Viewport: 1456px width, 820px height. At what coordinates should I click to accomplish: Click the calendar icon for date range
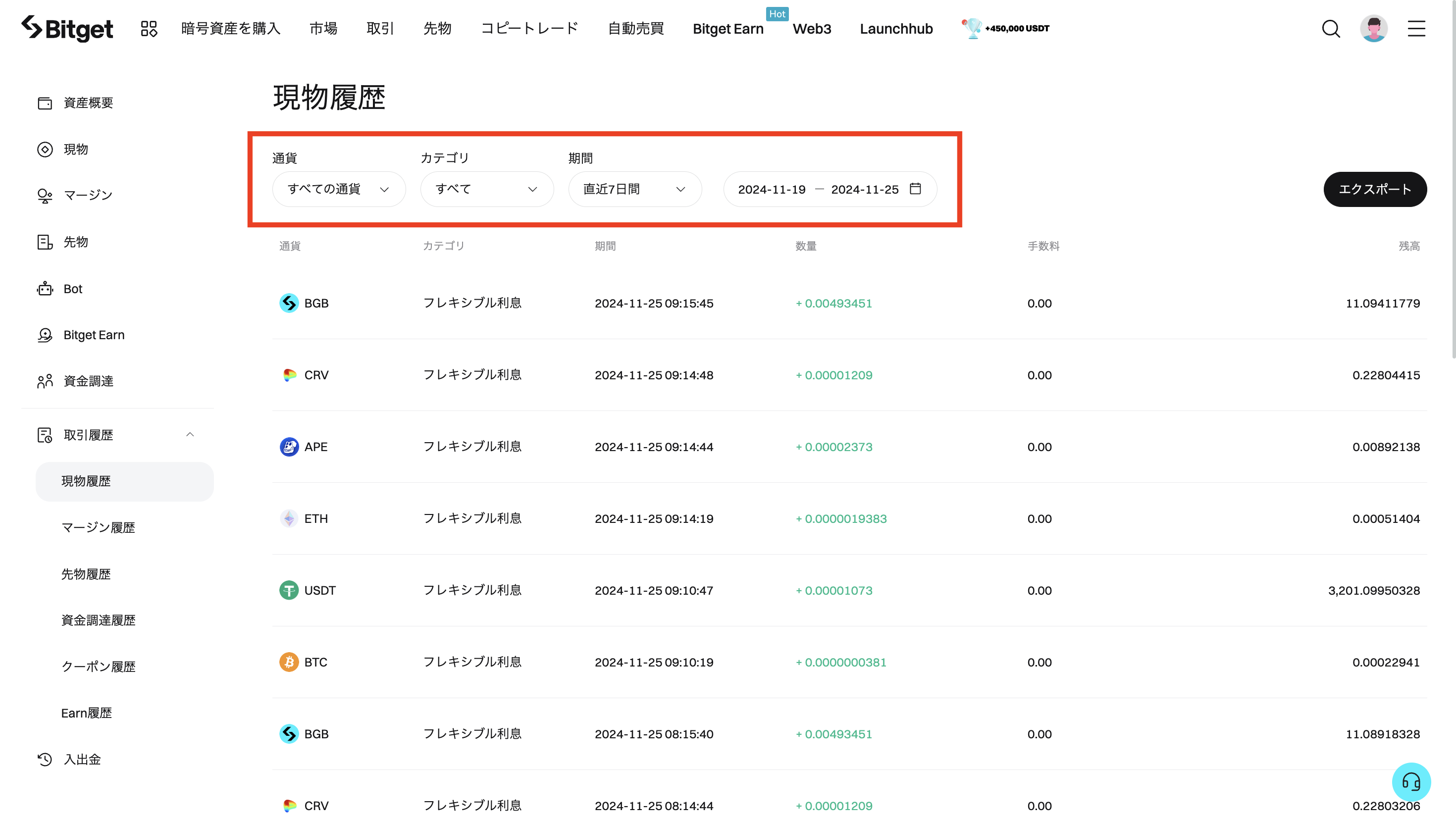click(x=916, y=189)
